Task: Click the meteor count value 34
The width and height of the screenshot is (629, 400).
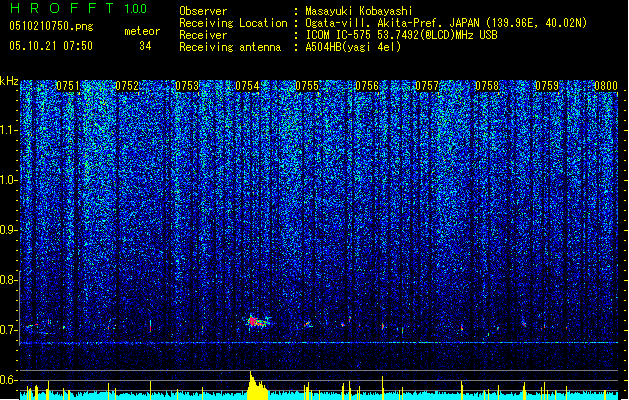Action: (145, 46)
